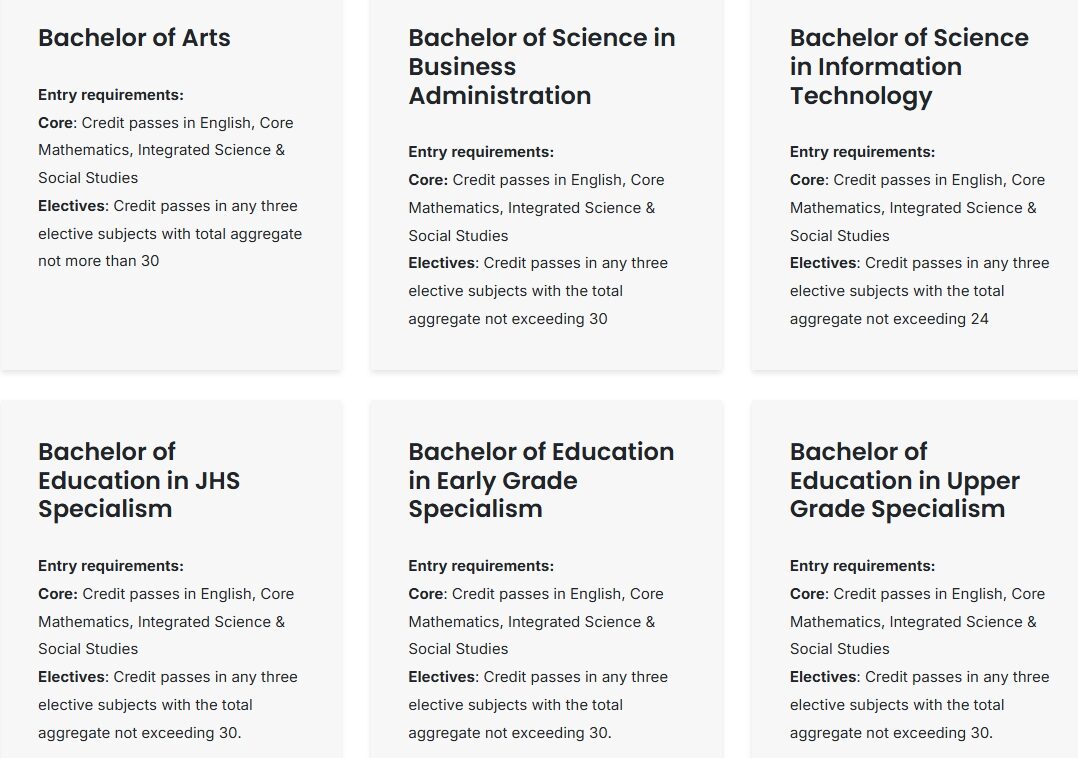The width and height of the screenshot is (1078, 758).
Task: Select Entry requirements label in Early Grade card
Action: (x=481, y=566)
